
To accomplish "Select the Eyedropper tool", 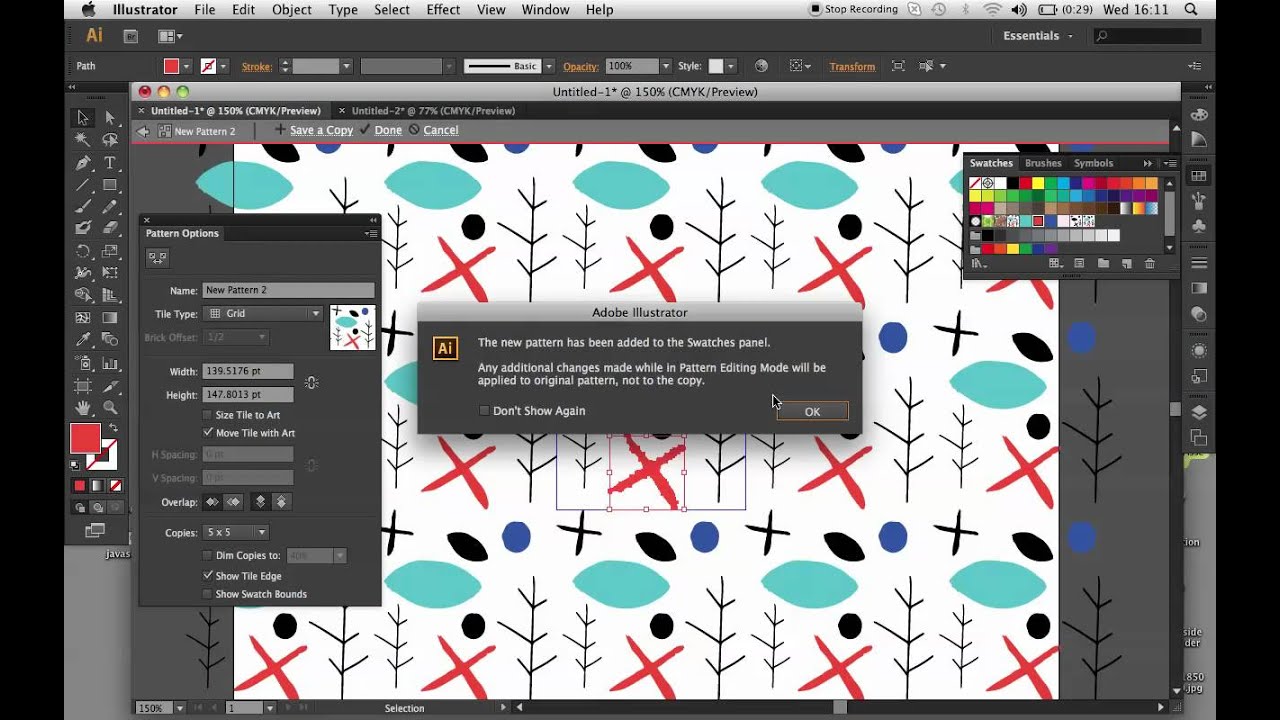I will tap(83, 340).
